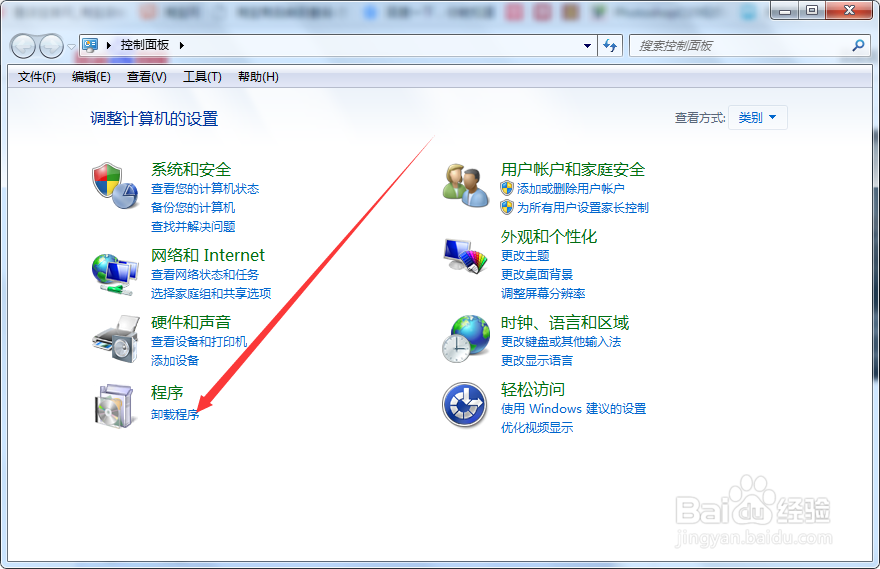Click the 调整屏幕分辨率 link
The height and width of the screenshot is (569, 880).
543,294
